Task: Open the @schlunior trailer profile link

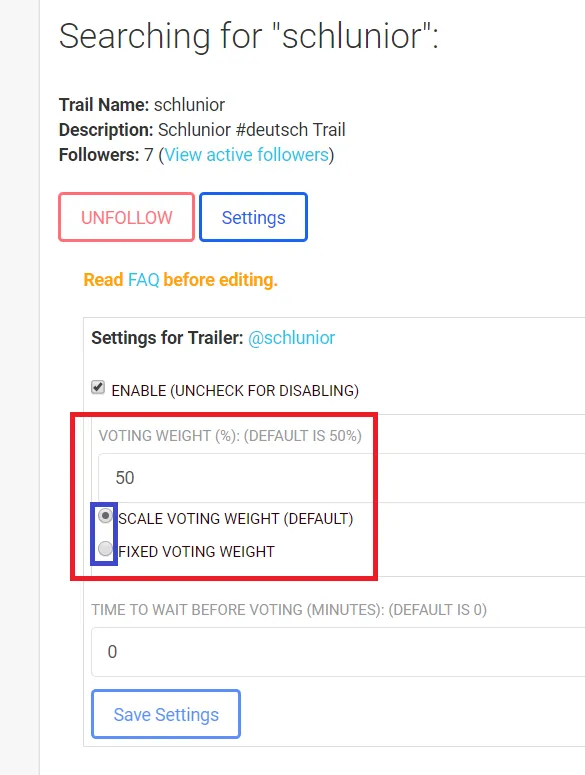Action: (292, 338)
